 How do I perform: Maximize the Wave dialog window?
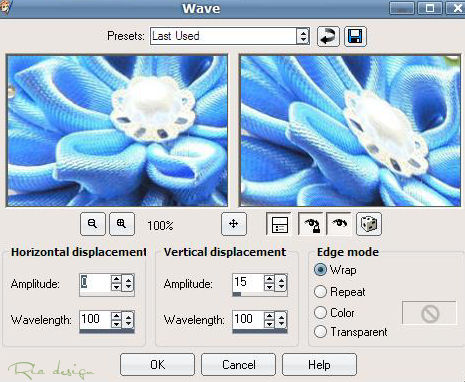tap(430, 8)
